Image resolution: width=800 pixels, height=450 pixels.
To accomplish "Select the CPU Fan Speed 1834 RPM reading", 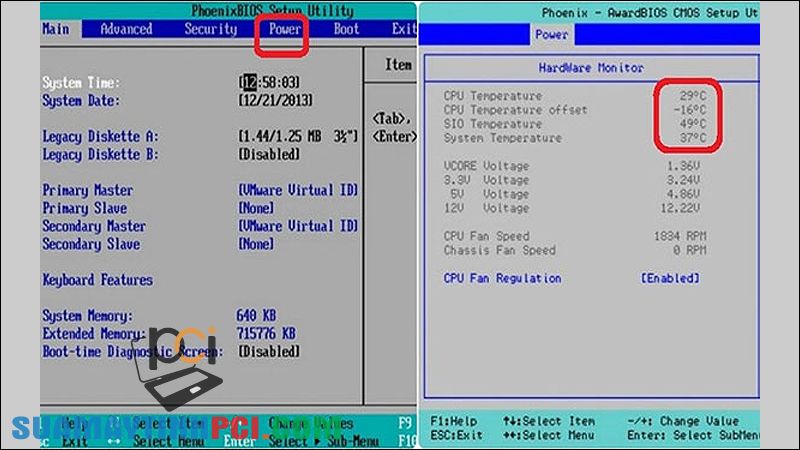I will 680,236.
